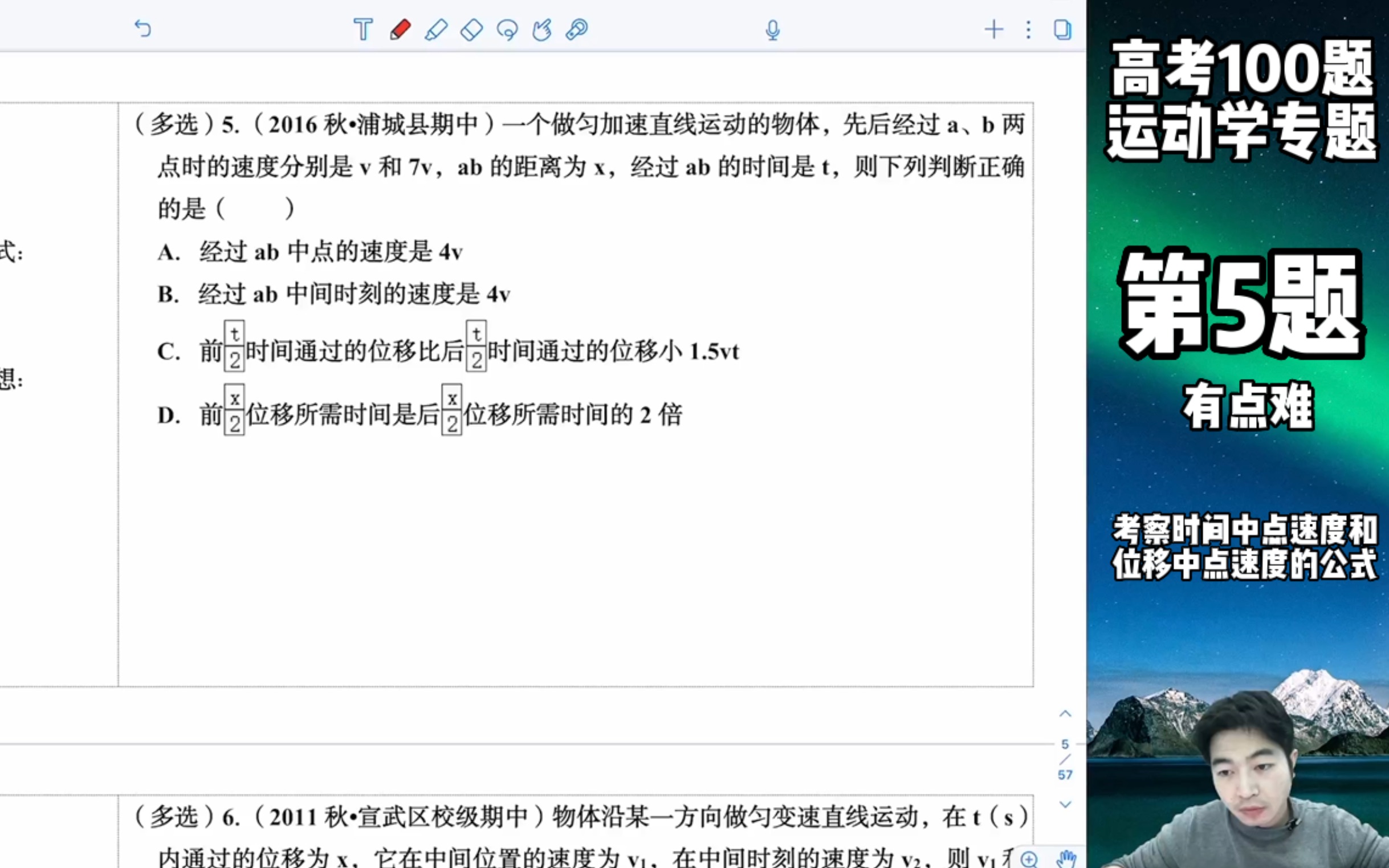
Task: Expand to the next page with down chevron
Action: [x=1066, y=802]
